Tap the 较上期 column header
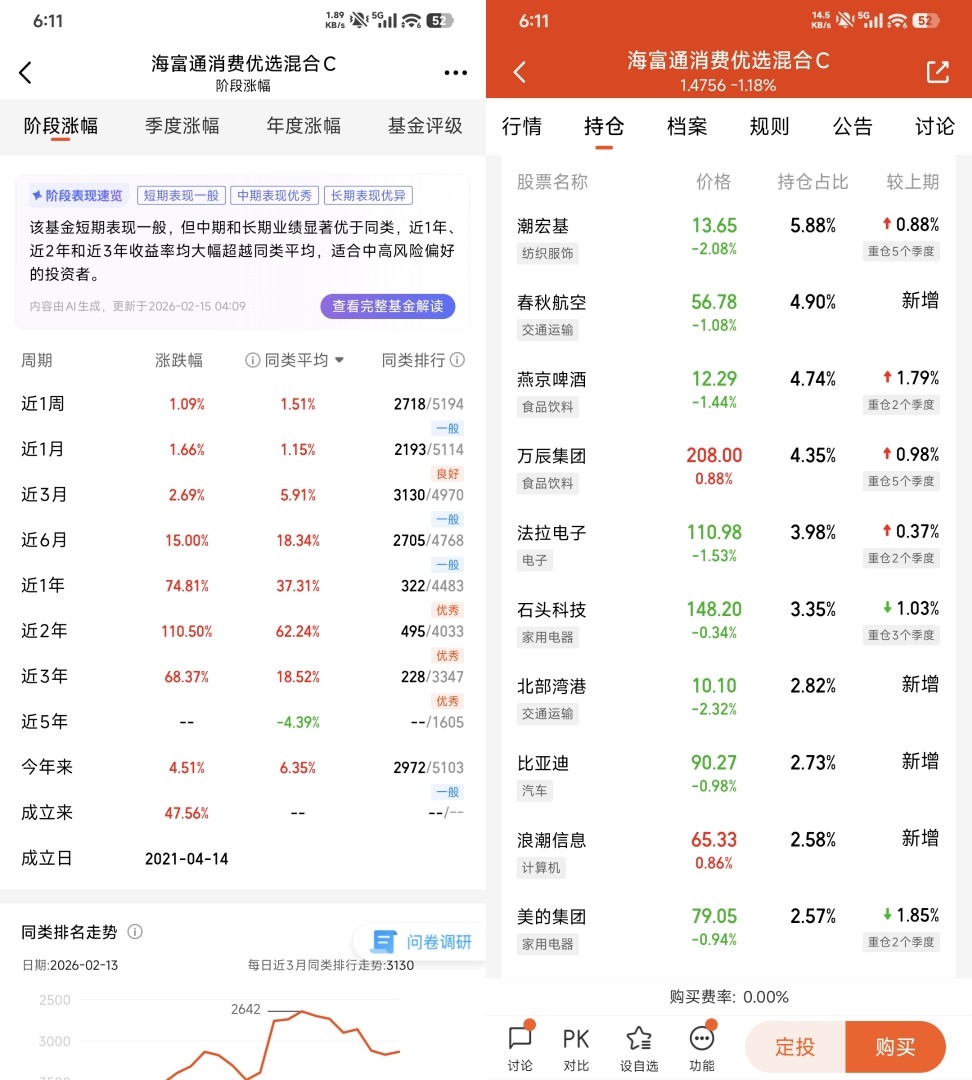Image resolution: width=972 pixels, height=1080 pixels. tap(913, 182)
